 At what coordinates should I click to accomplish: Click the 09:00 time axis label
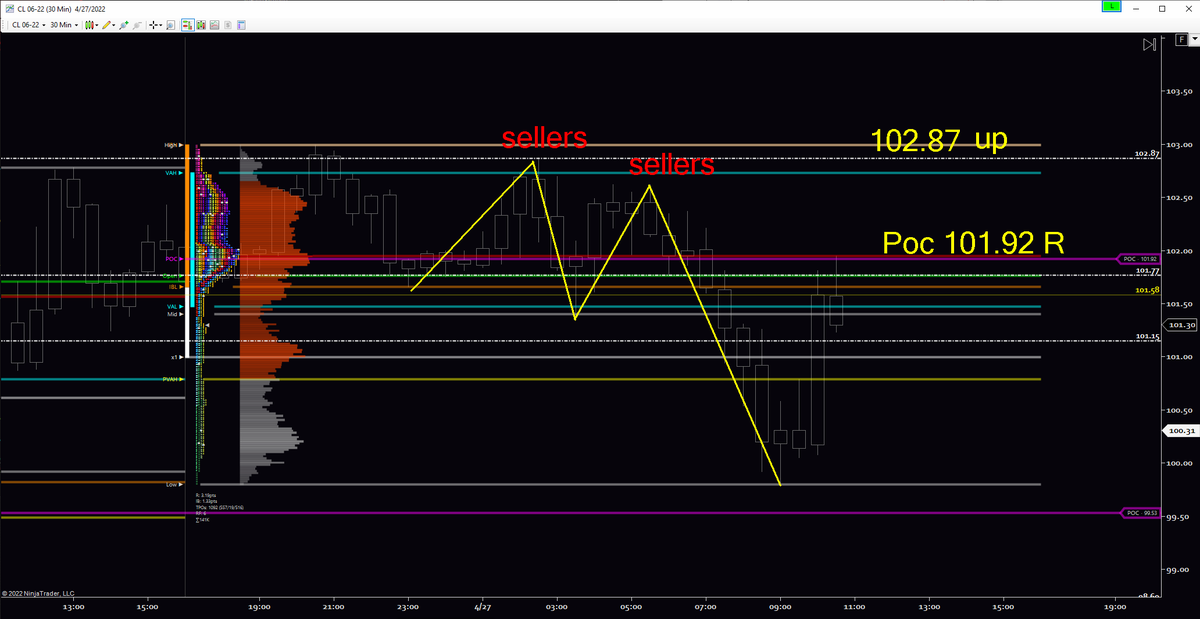point(780,606)
